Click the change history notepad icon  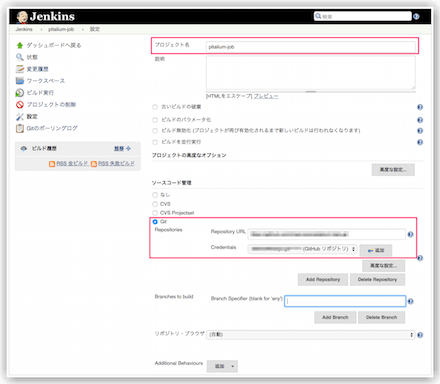(20, 69)
